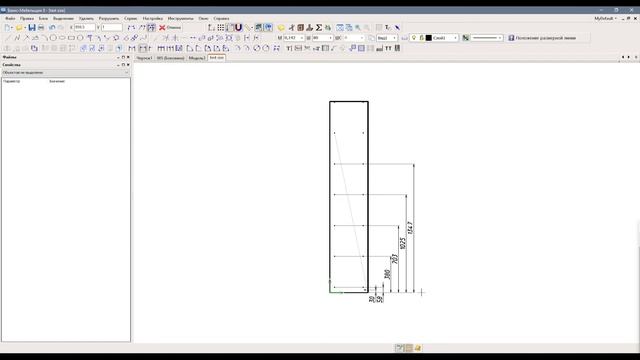
Task: Toggle the layer lock icon
Action: click(x=422, y=38)
